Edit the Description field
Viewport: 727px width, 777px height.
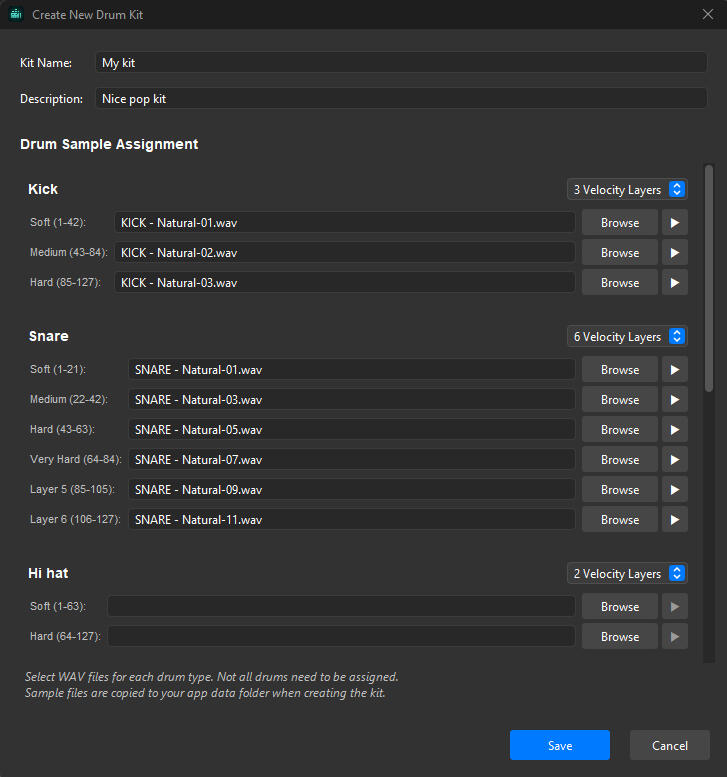(x=400, y=100)
